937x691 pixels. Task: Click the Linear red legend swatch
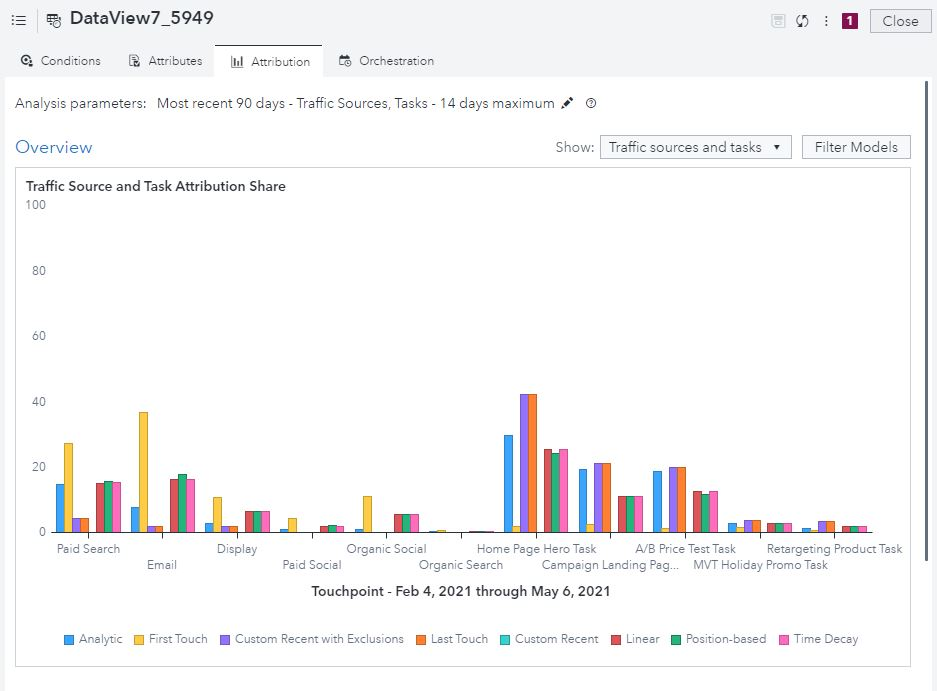[x=617, y=639]
